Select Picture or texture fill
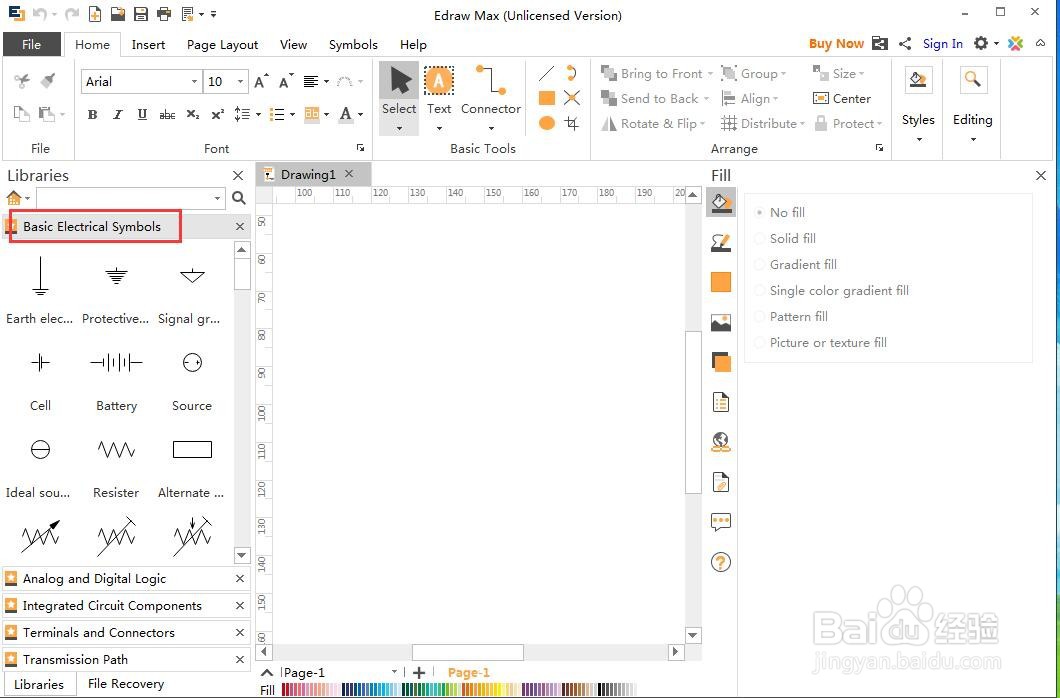 click(x=820, y=343)
